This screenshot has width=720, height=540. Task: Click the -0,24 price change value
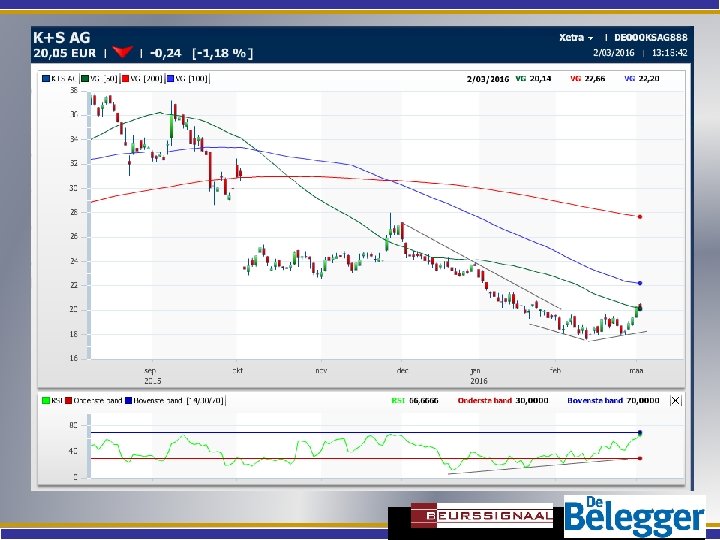[x=165, y=53]
